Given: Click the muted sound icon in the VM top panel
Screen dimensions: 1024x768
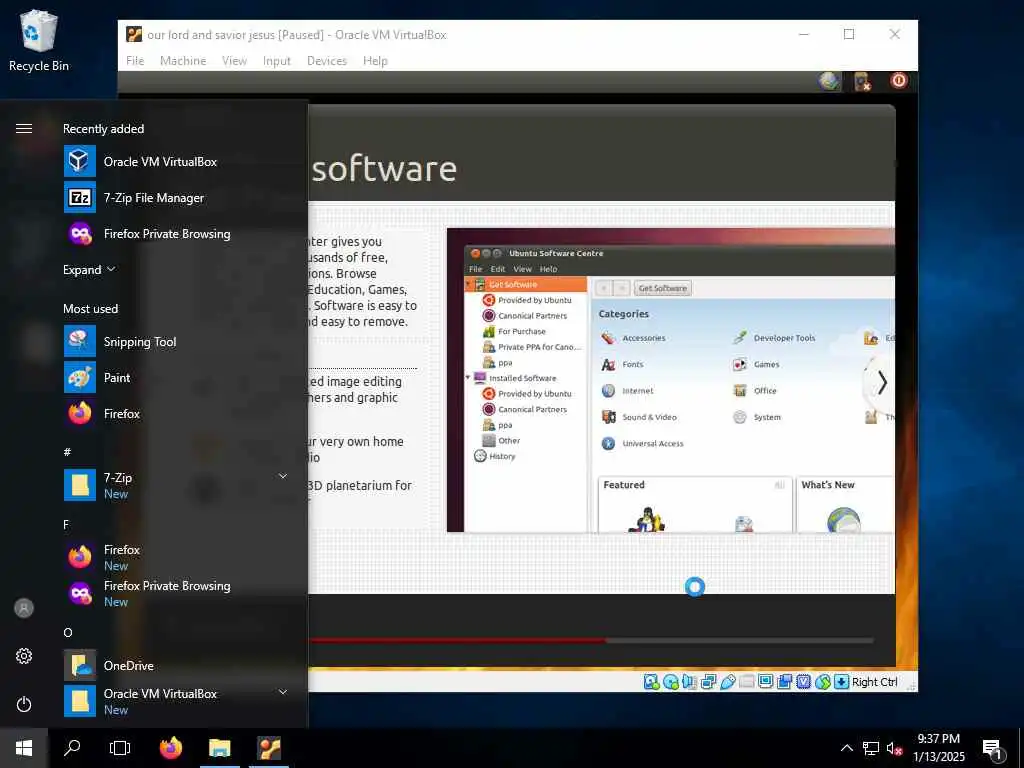Looking at the screenshot, I should coord(863,81).
